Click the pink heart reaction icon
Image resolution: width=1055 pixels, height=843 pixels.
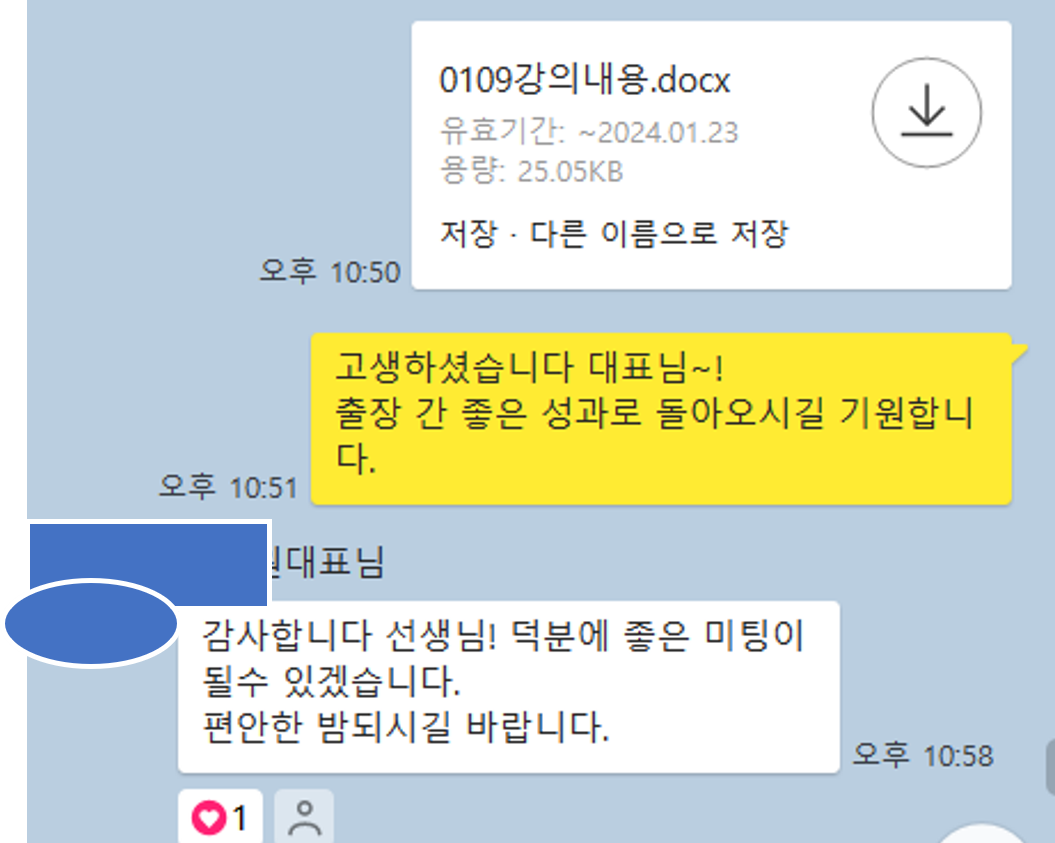(209, 817)
